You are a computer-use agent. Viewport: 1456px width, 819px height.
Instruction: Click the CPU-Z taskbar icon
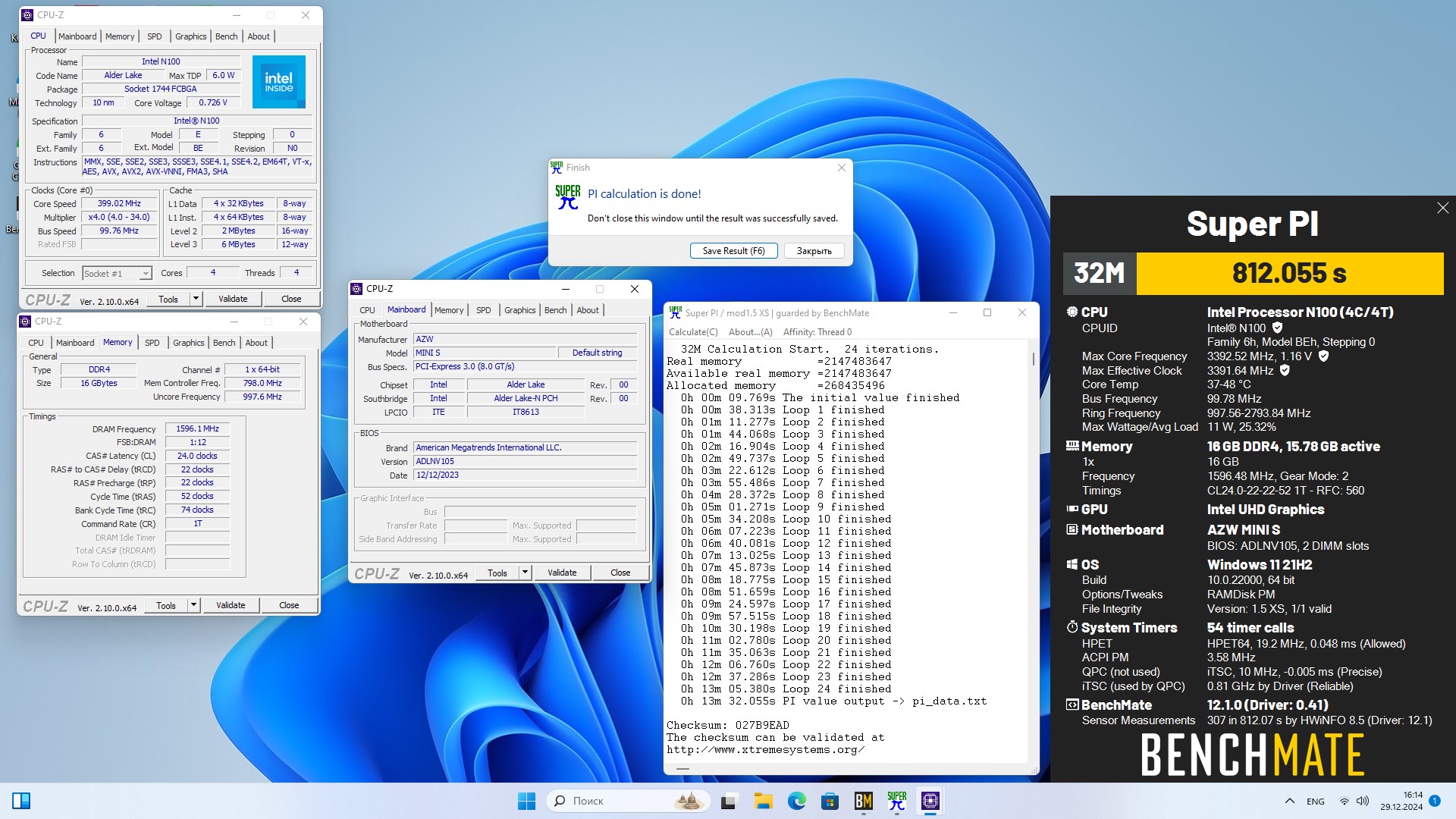pyautogui.click(x=930, y=801)
